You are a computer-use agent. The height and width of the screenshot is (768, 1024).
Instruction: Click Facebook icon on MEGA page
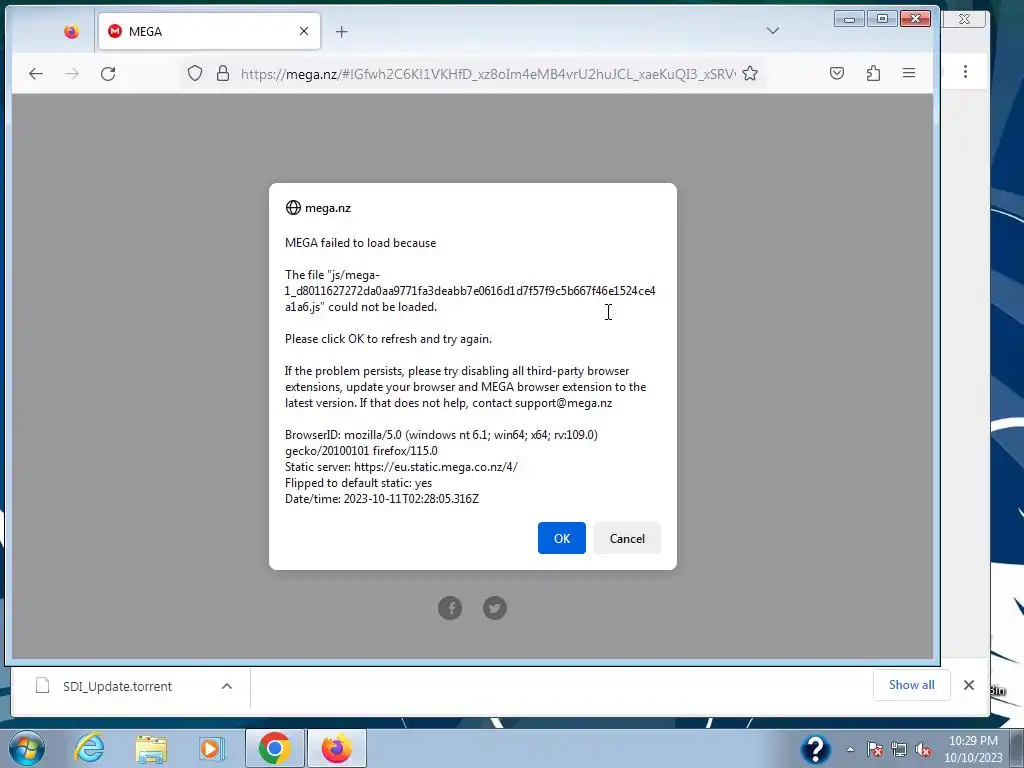point(449,608)
